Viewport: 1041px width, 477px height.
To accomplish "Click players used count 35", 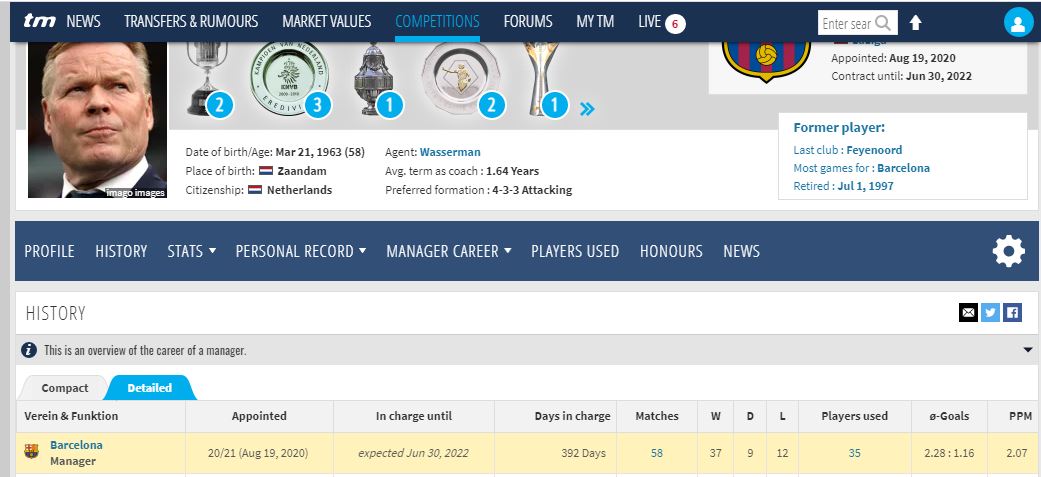I will tap(854, 453).
